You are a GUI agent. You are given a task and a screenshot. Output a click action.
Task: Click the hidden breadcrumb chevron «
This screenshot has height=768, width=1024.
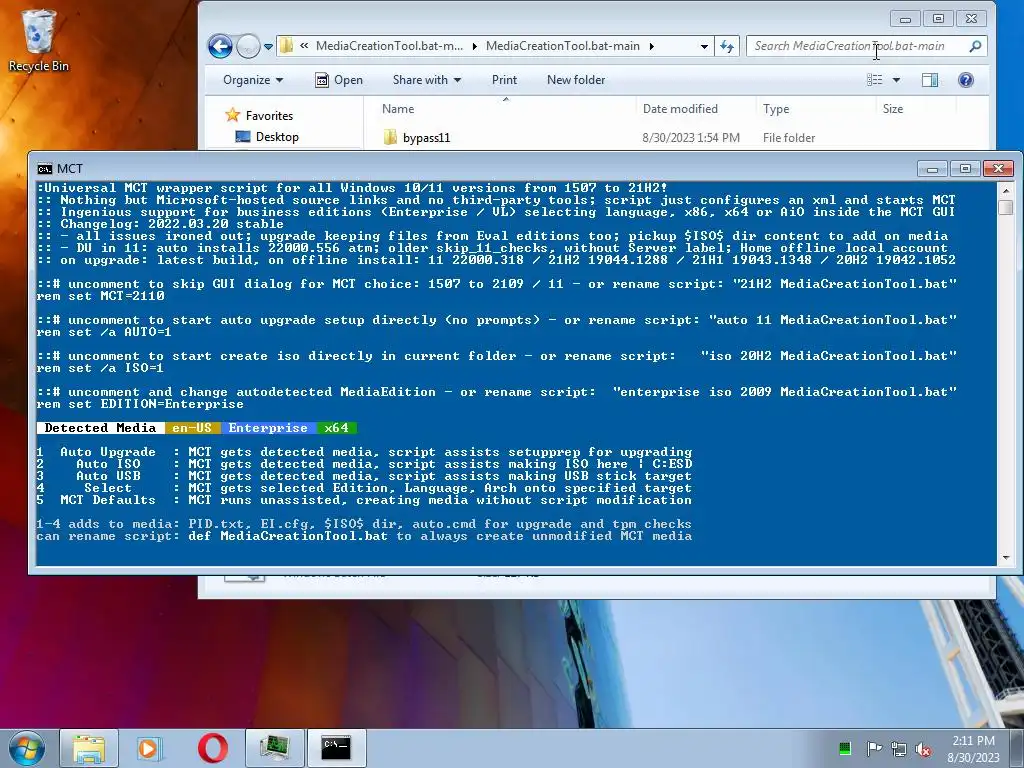304,46
